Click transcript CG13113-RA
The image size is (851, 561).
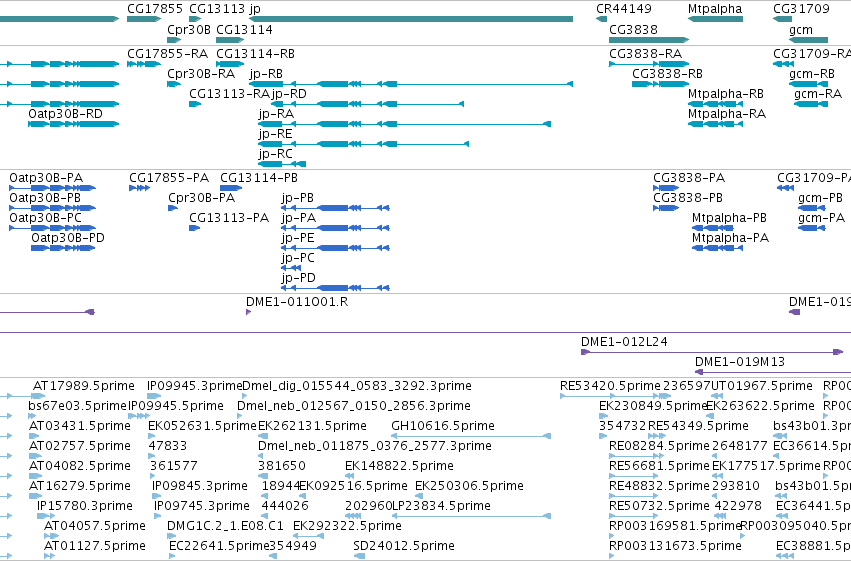229,94
